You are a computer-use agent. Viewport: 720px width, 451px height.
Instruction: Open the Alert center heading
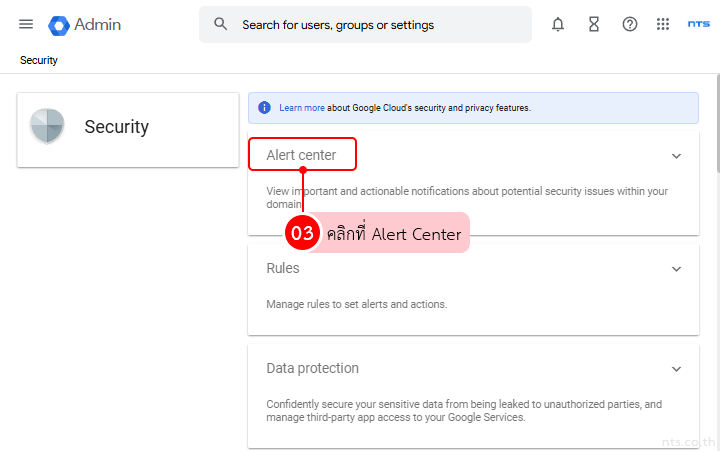301,155
